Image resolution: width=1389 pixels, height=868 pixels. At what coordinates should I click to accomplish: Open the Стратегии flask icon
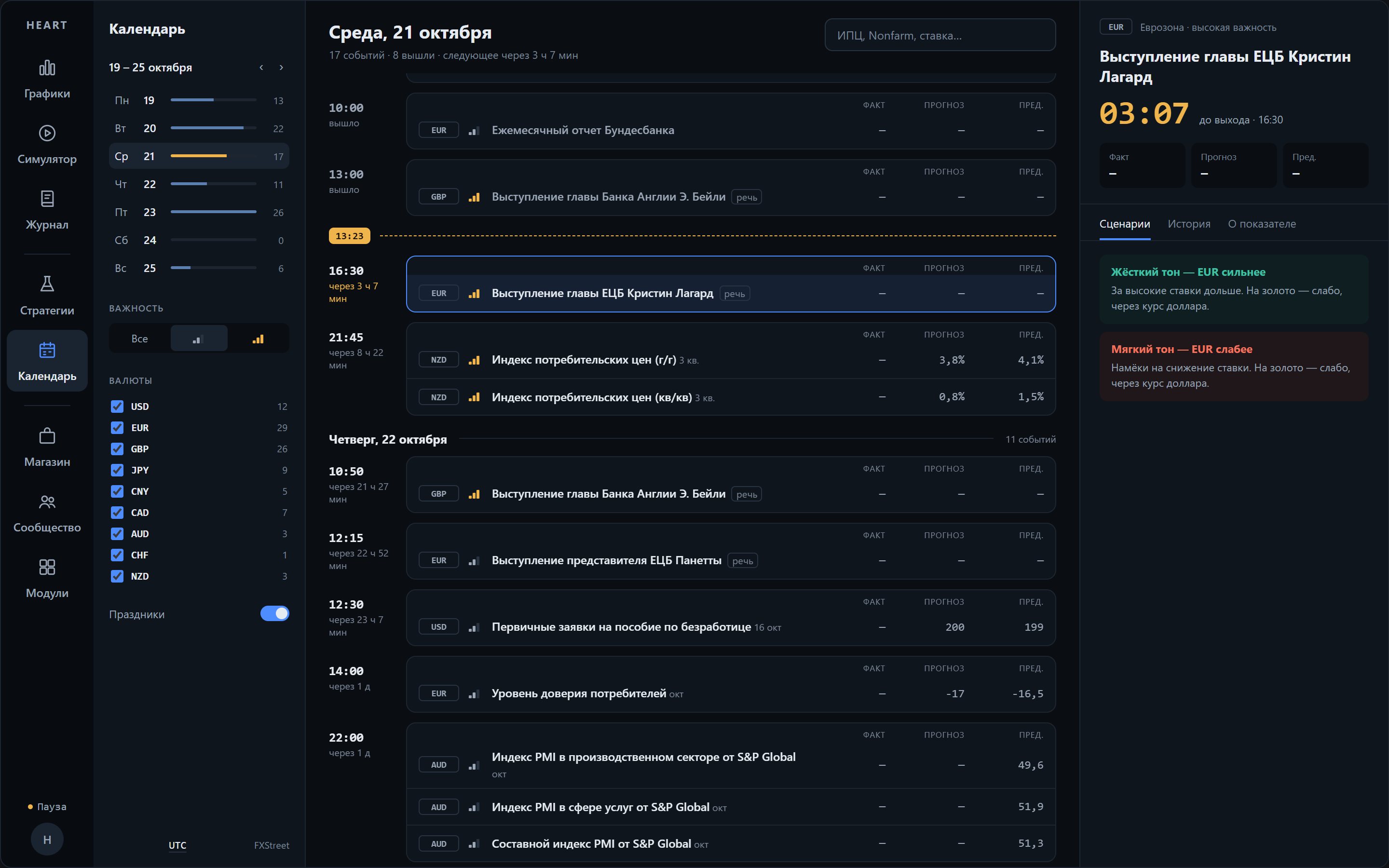pos(47,284)
